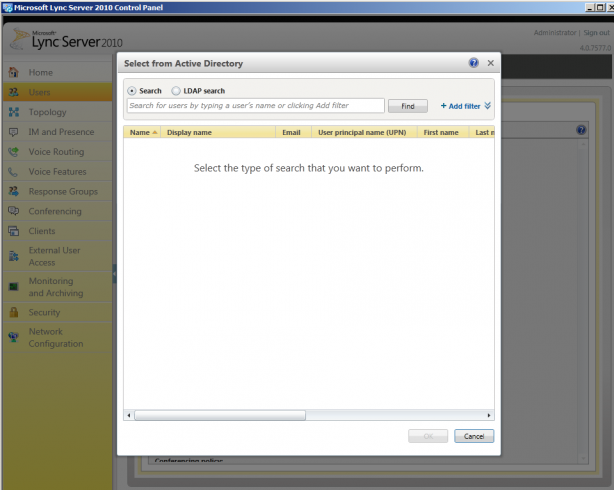Click the Administrator link

(555, 33)
